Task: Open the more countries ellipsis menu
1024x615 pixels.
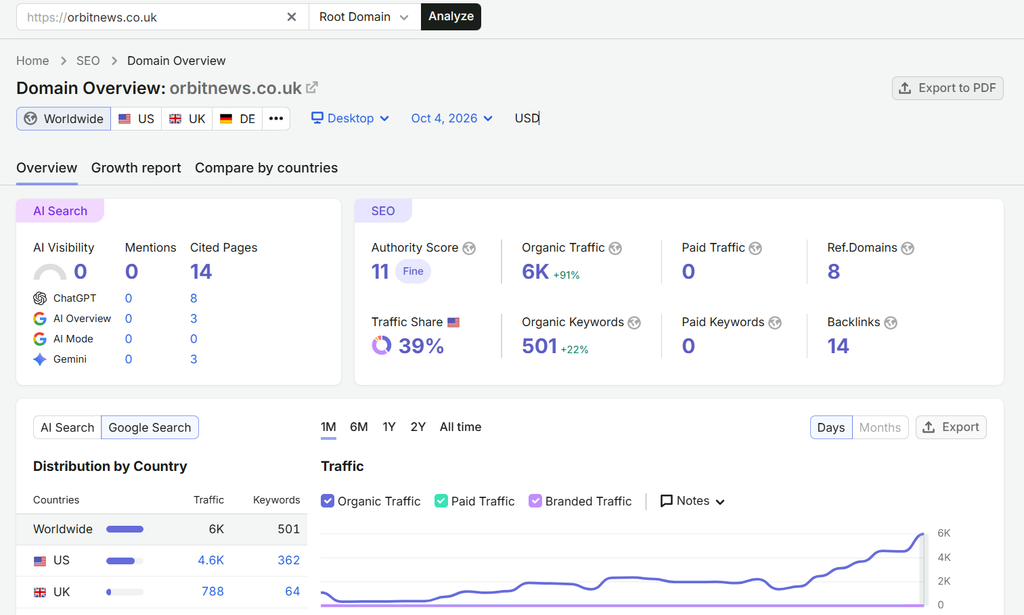Action: 276,118
